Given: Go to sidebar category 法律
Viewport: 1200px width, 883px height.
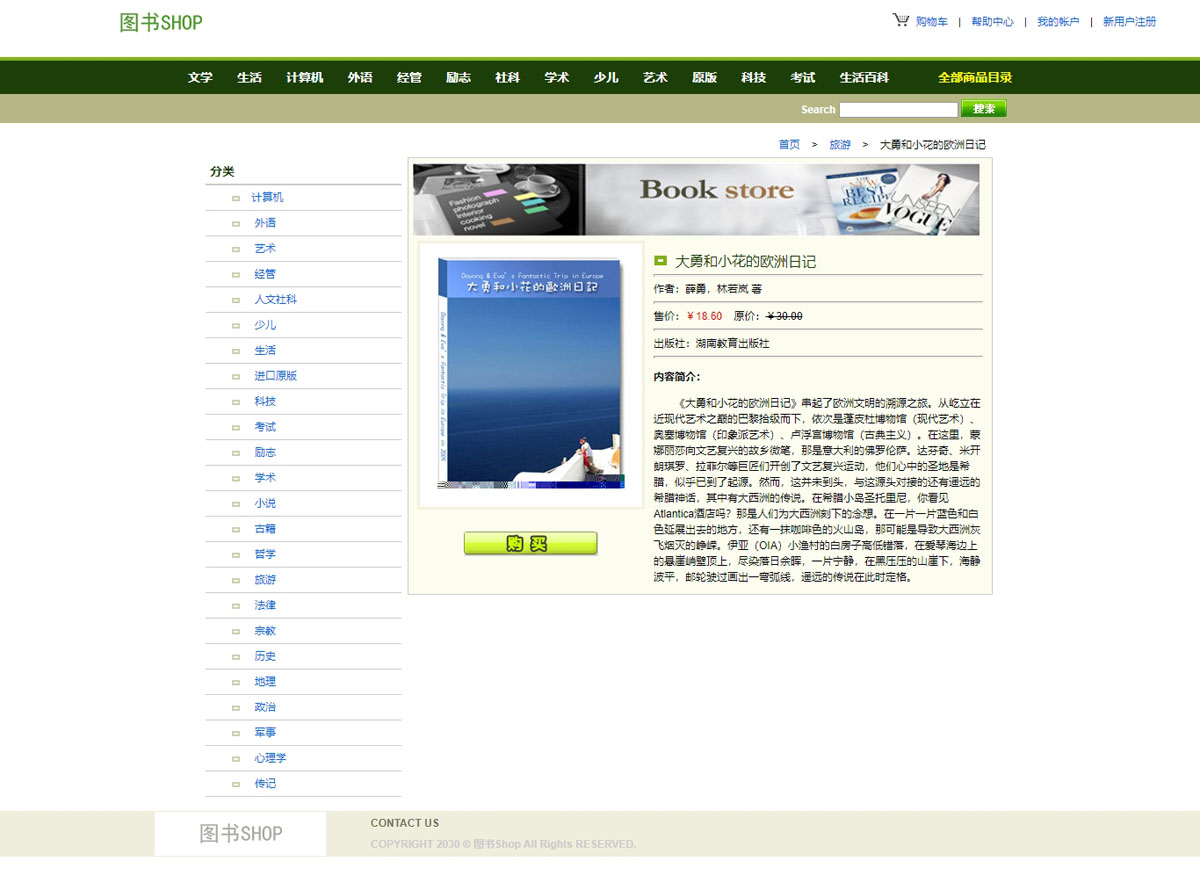Looking at the screenshot, I should (265, 606).
